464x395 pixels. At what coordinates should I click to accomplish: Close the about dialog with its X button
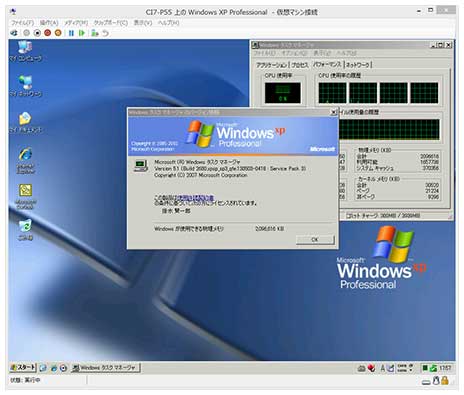333,113
